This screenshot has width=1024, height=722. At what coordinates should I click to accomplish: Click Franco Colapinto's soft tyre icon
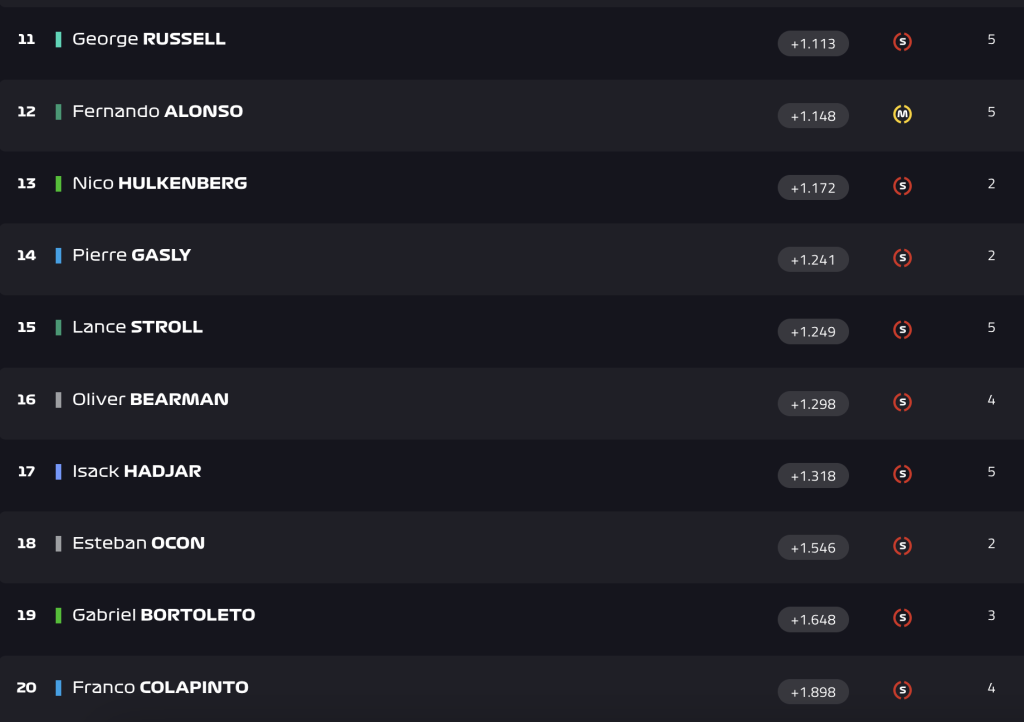point(902,690)
